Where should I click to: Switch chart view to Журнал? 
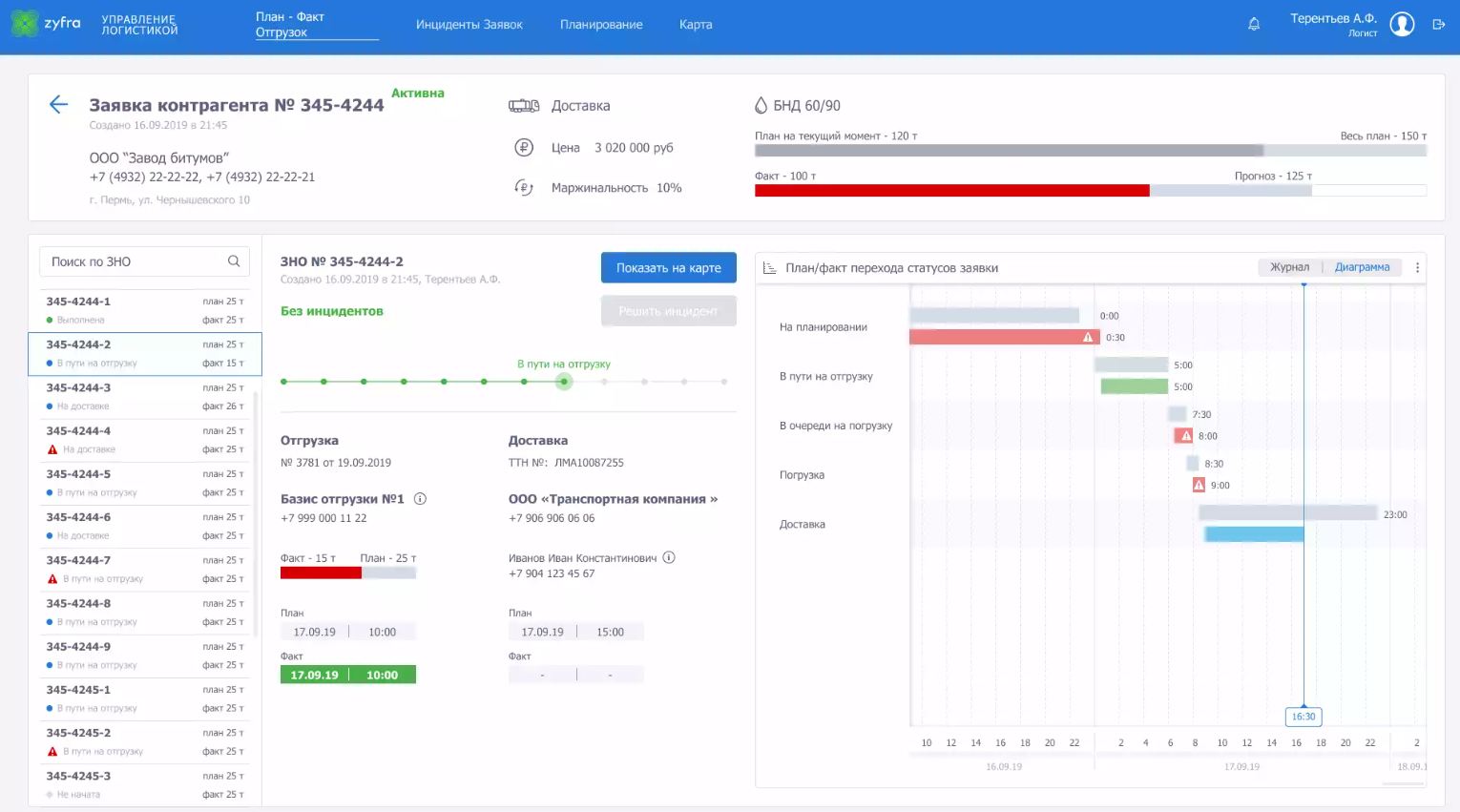(1289, 267)
